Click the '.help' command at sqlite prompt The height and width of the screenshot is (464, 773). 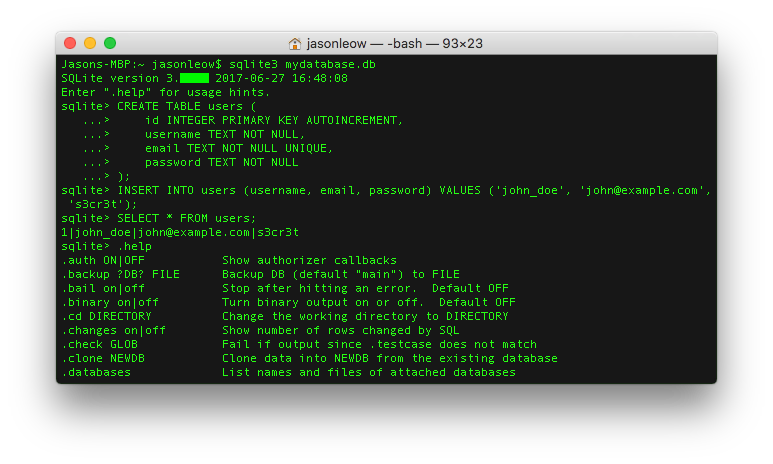(135, 246)
